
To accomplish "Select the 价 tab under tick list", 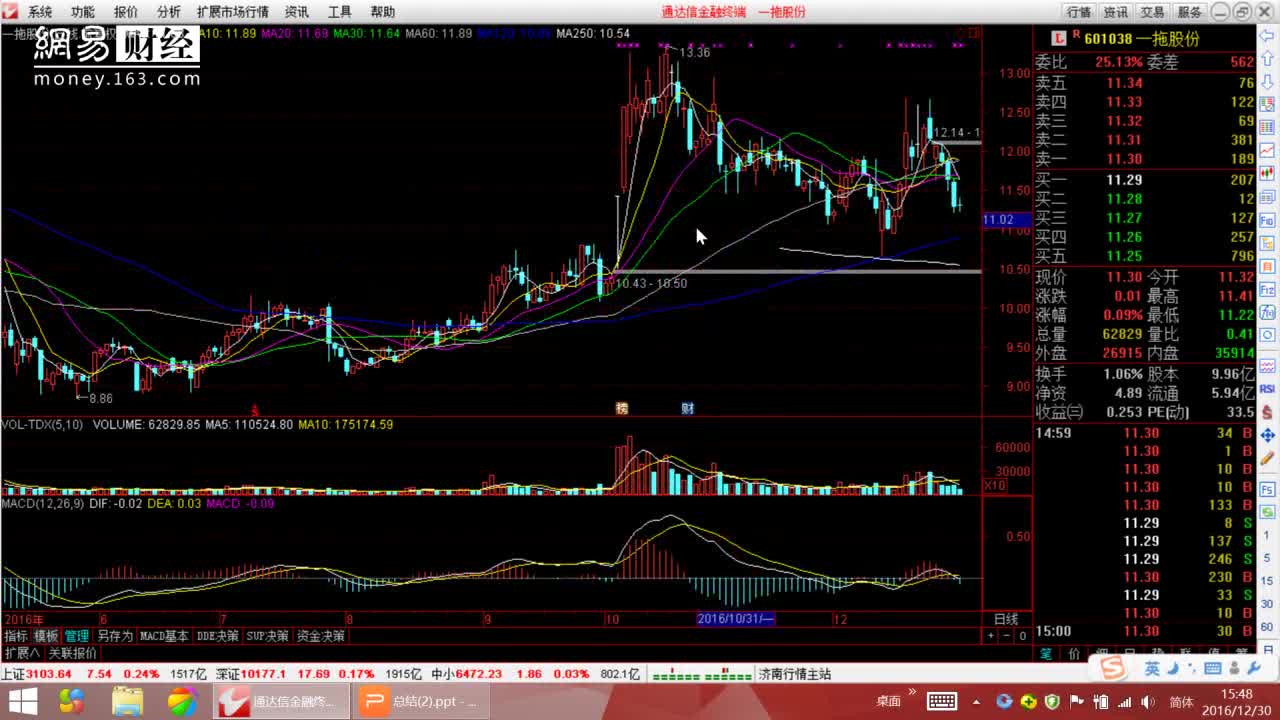I will (1075, 653).
